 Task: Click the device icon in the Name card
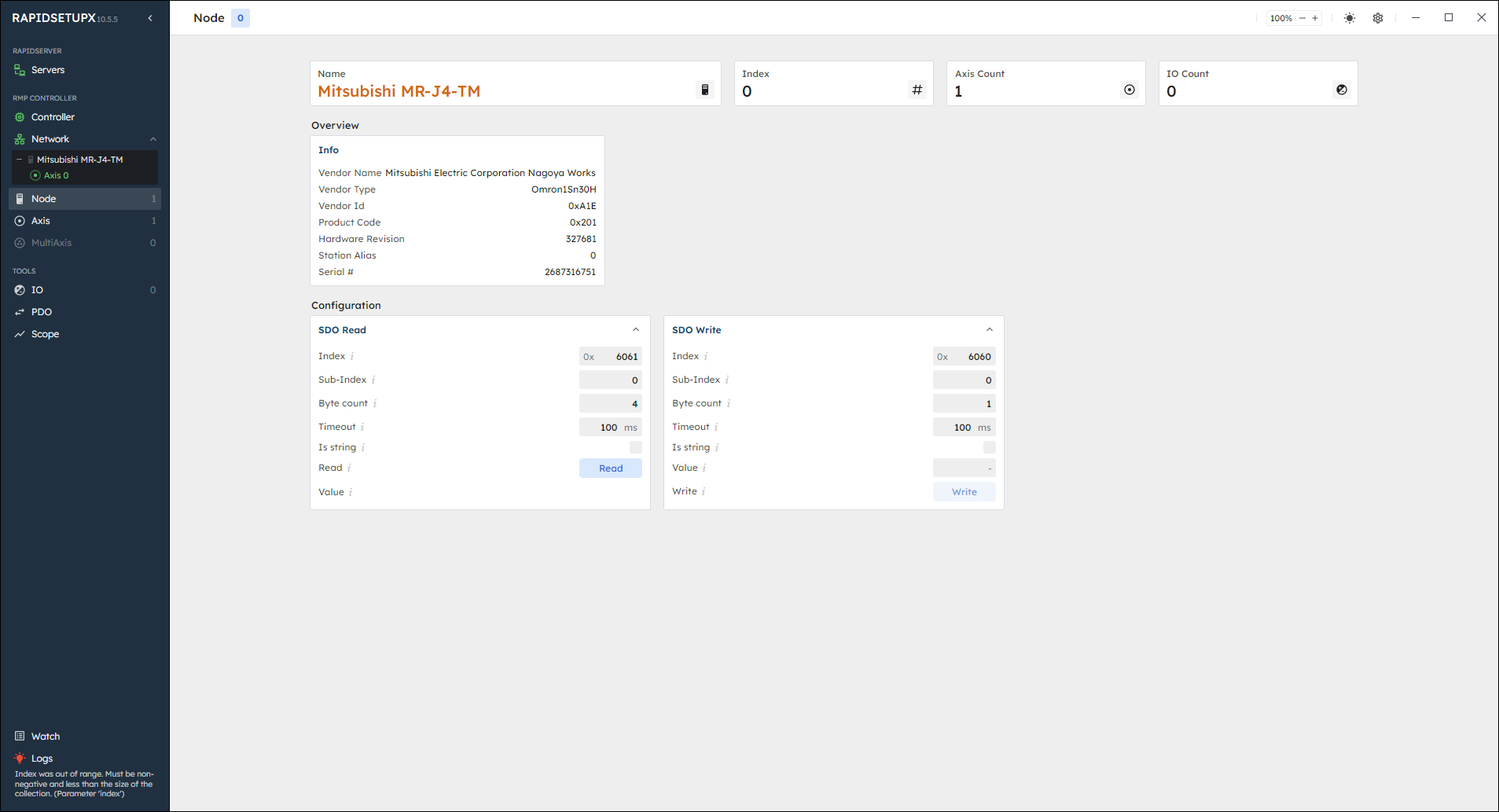(x=705, y=90)
